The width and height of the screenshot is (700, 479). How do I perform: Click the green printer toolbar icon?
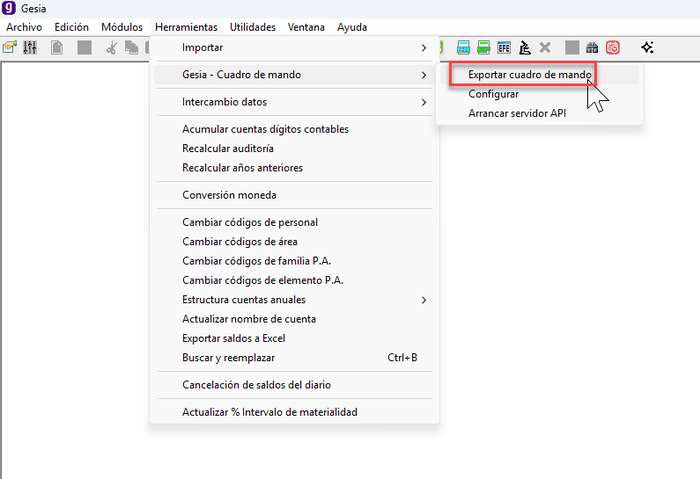483,47
